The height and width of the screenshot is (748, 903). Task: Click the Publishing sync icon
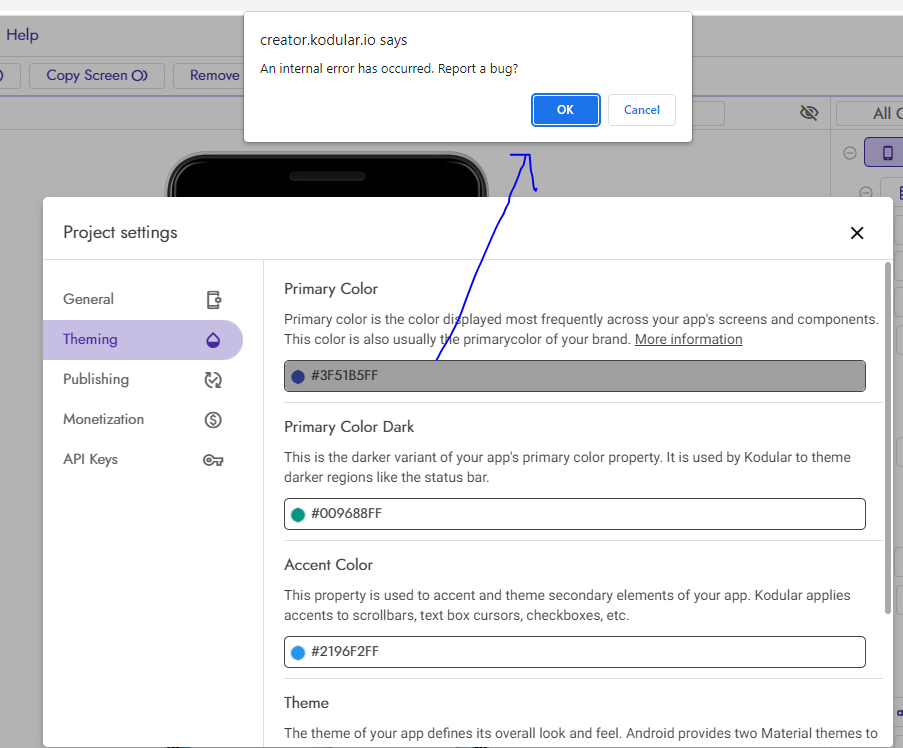point(213,380)
